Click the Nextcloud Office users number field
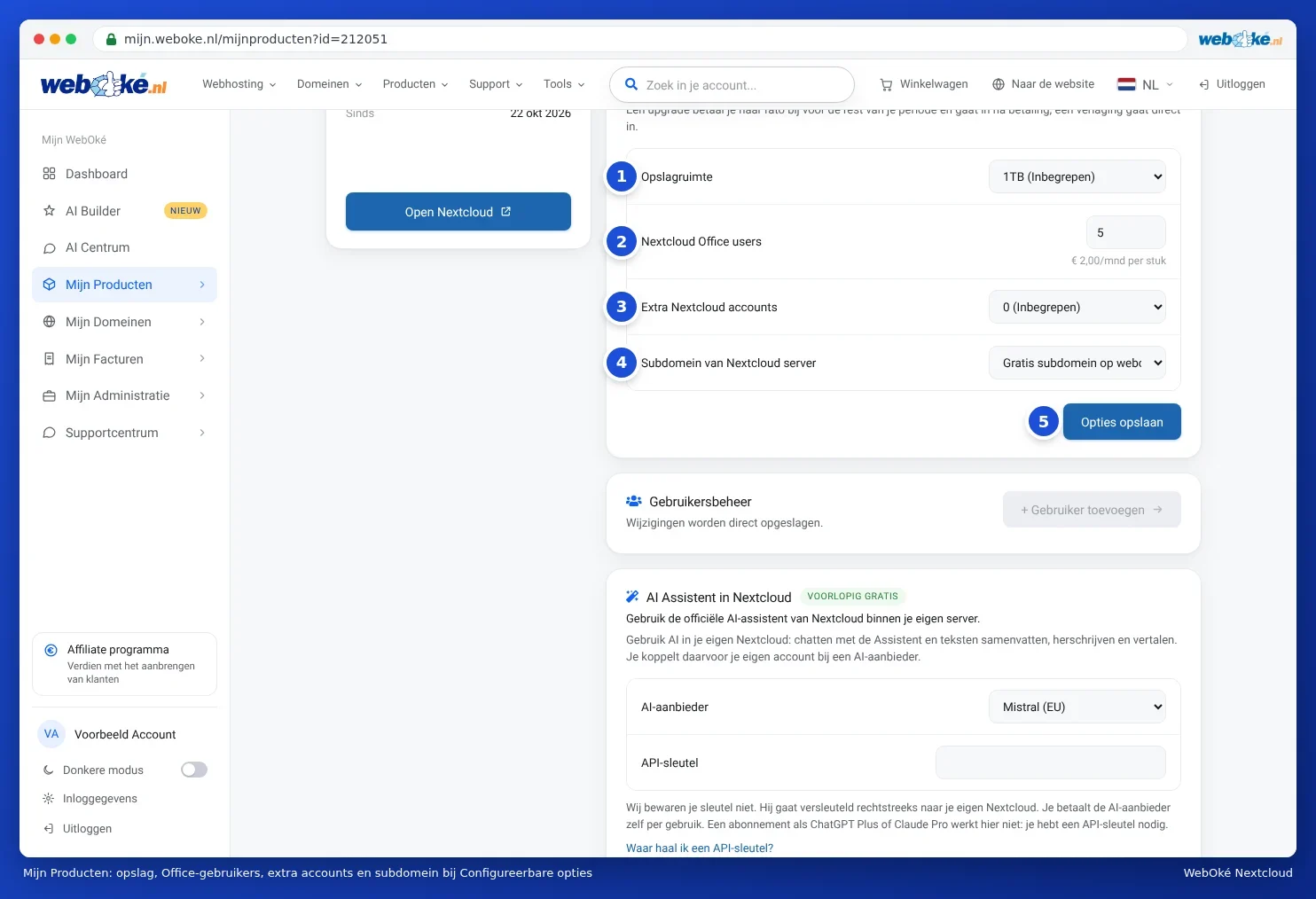Viewport: 1316px width, 899px height. (x=1126, y=232)
